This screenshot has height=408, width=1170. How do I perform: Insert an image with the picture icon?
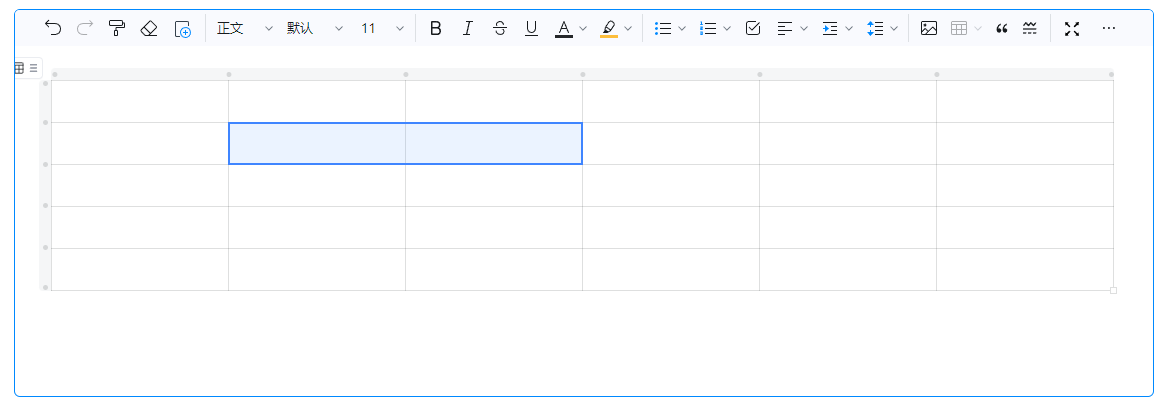click(928, 28)
